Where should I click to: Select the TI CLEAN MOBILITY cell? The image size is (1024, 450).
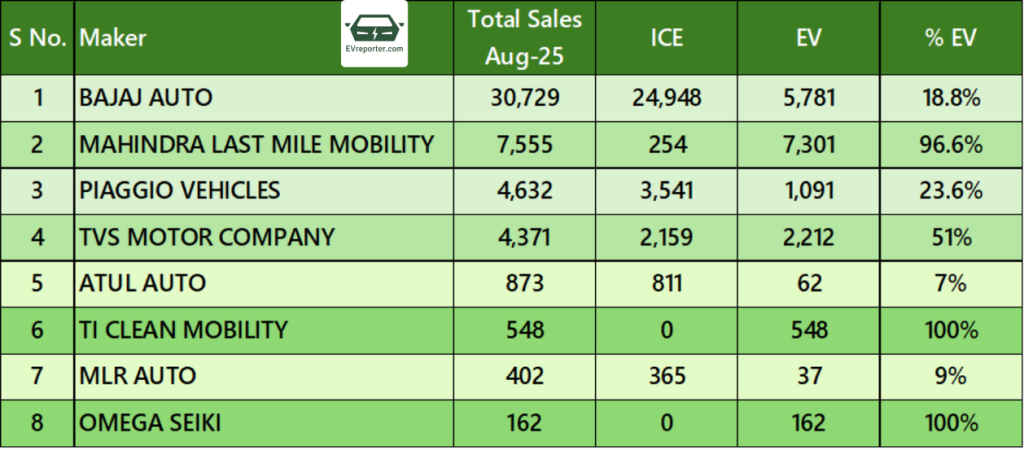pos(183,330)
